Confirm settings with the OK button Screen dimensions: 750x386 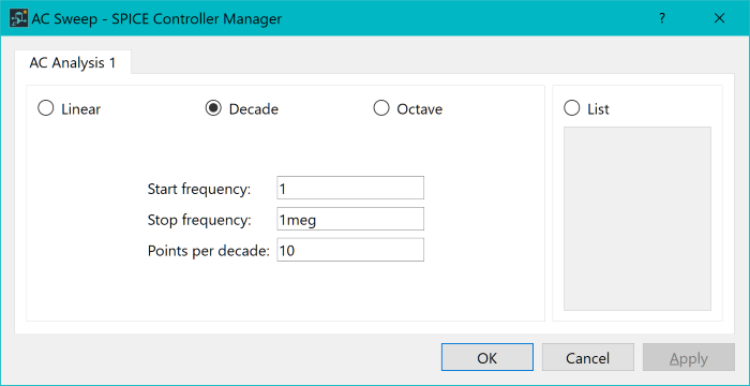tap(487, 357)
